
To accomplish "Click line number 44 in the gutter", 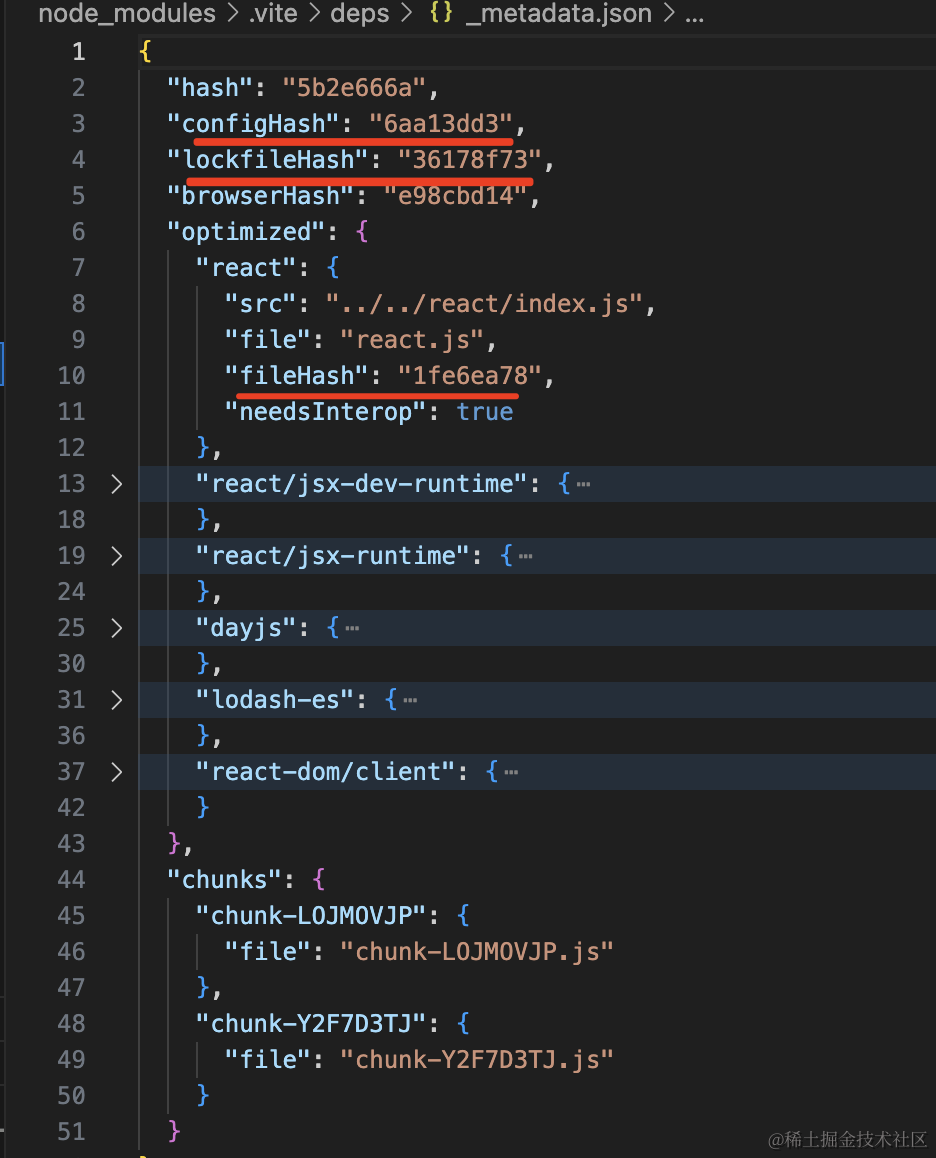I will coord(72,880).
